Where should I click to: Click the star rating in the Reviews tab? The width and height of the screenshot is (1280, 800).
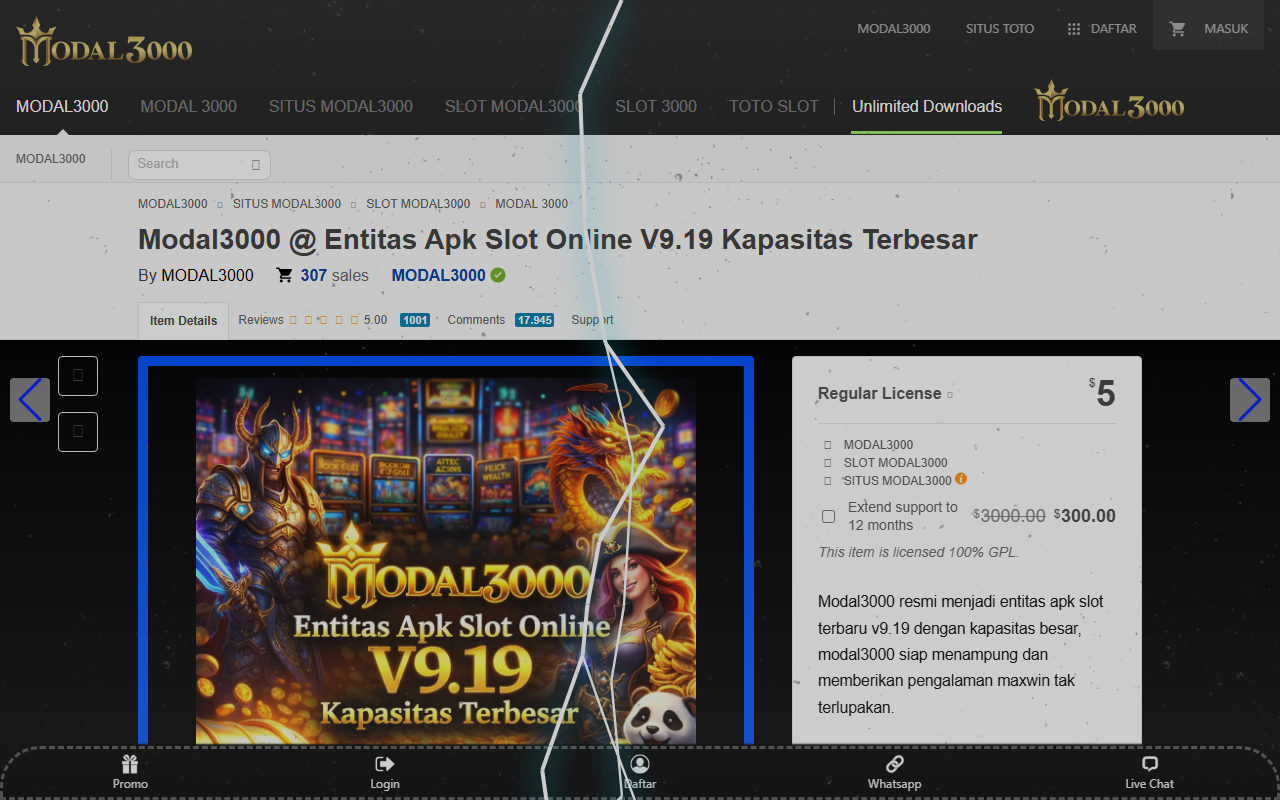click(324, 320)
